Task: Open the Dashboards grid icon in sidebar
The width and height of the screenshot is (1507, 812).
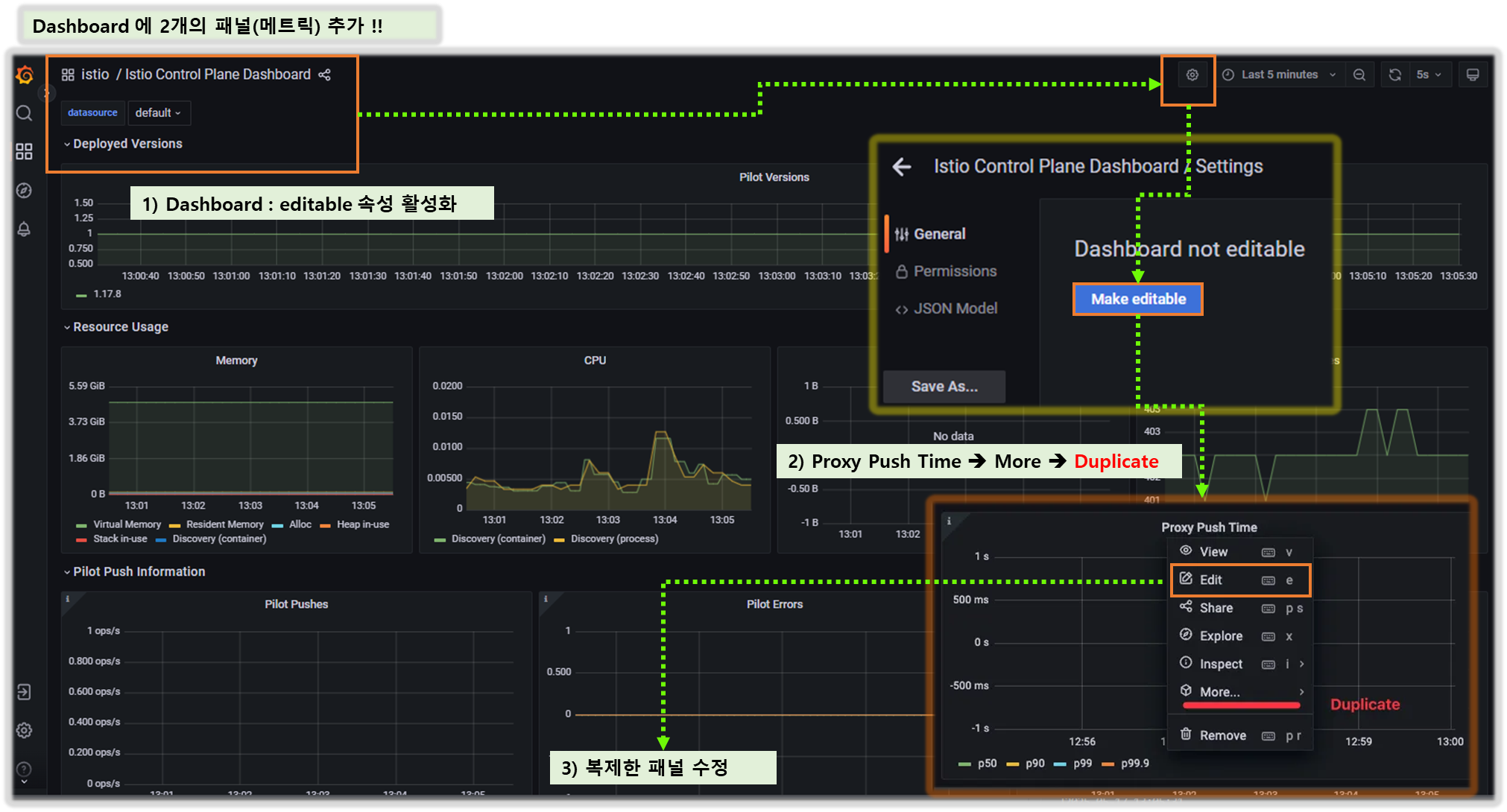Action: (x=24, y=152)
